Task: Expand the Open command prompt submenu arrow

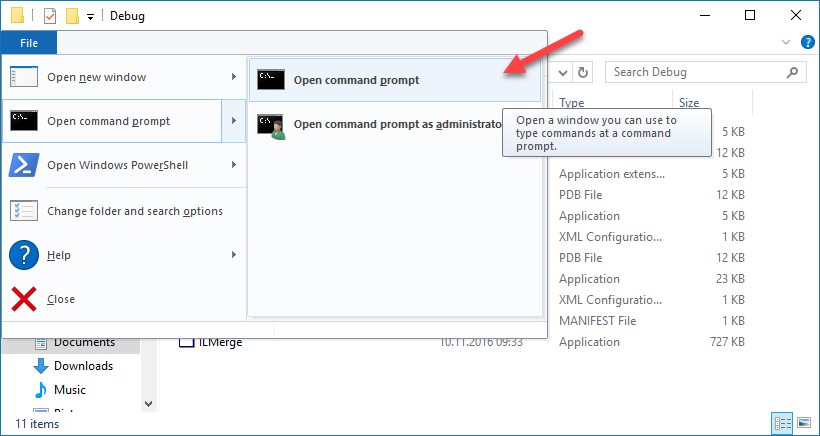Action: pos(234,121)
